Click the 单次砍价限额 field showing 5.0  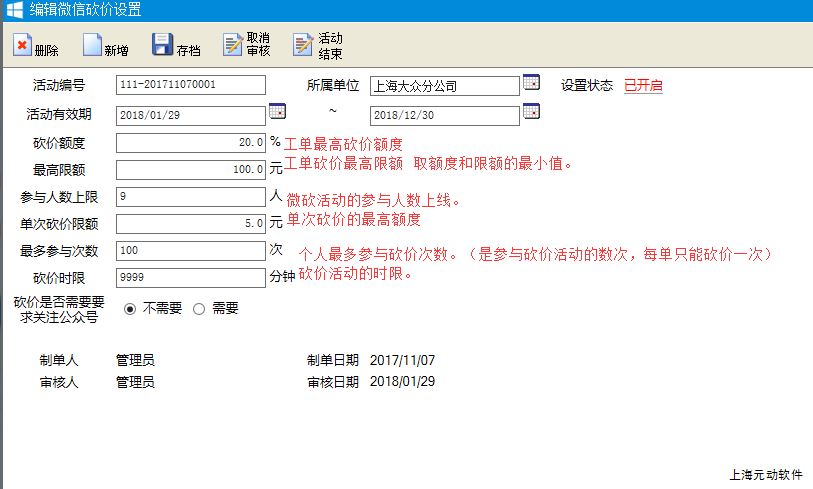(x=191, y=224)
